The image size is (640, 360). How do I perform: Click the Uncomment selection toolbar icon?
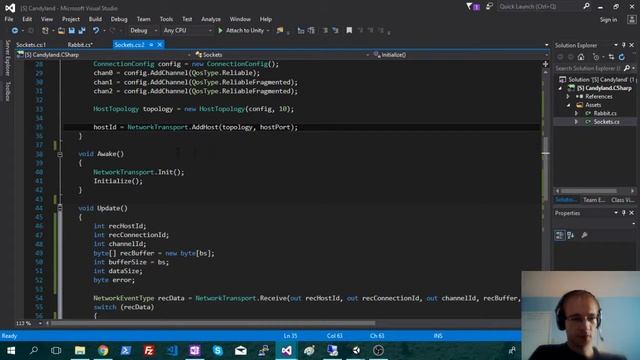click(x=336, y=31)
